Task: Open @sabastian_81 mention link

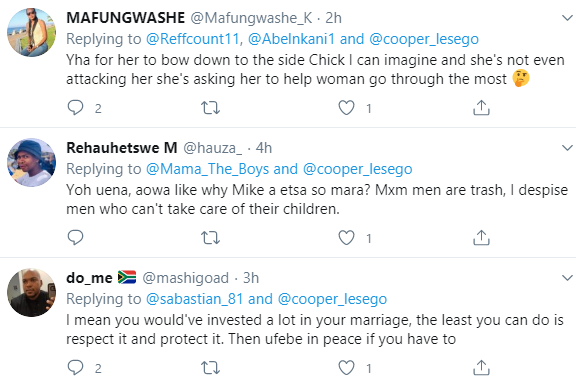Action: tap(194, 299)
